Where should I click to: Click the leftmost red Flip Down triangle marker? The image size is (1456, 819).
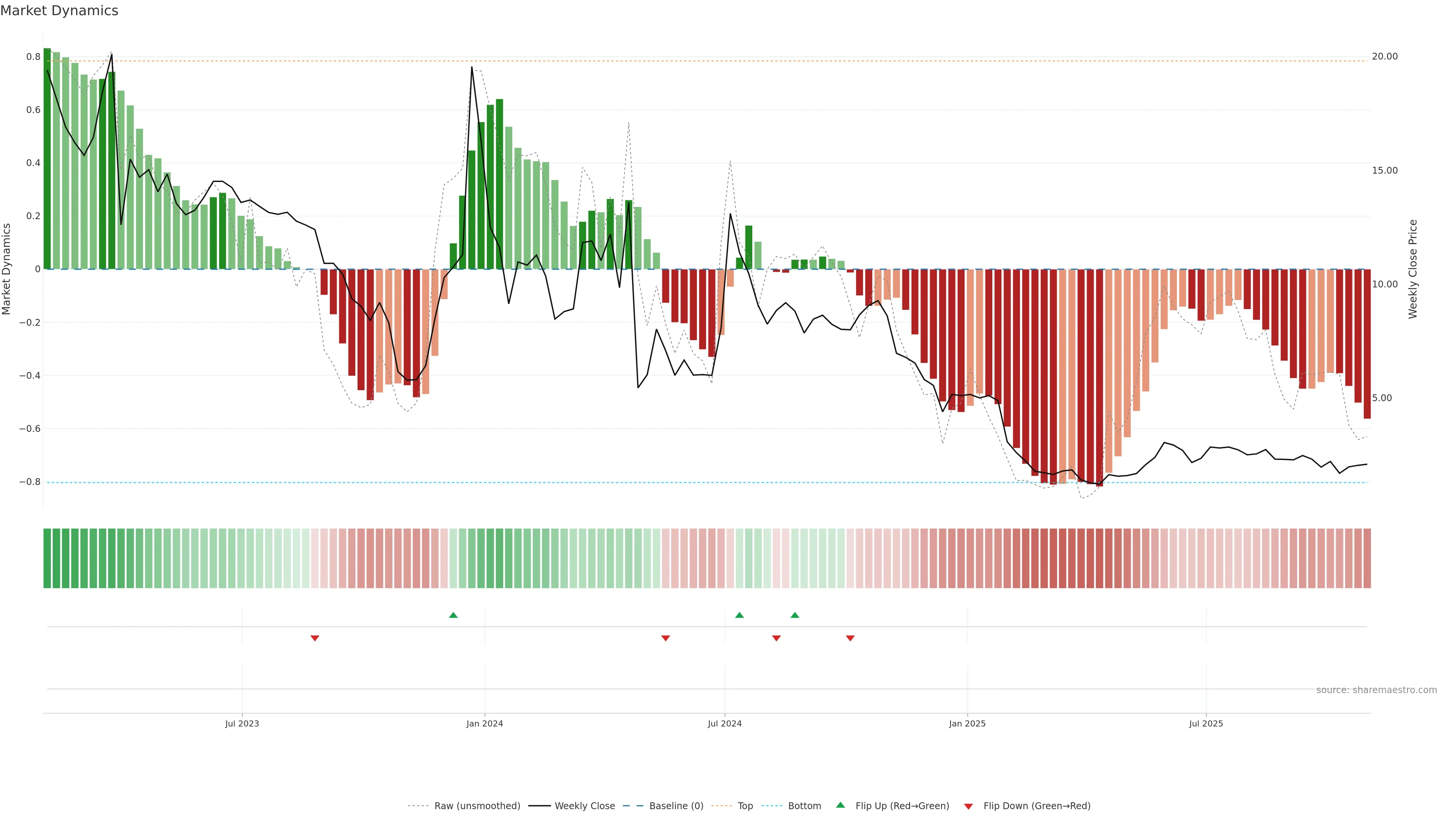tap(315, 638)
